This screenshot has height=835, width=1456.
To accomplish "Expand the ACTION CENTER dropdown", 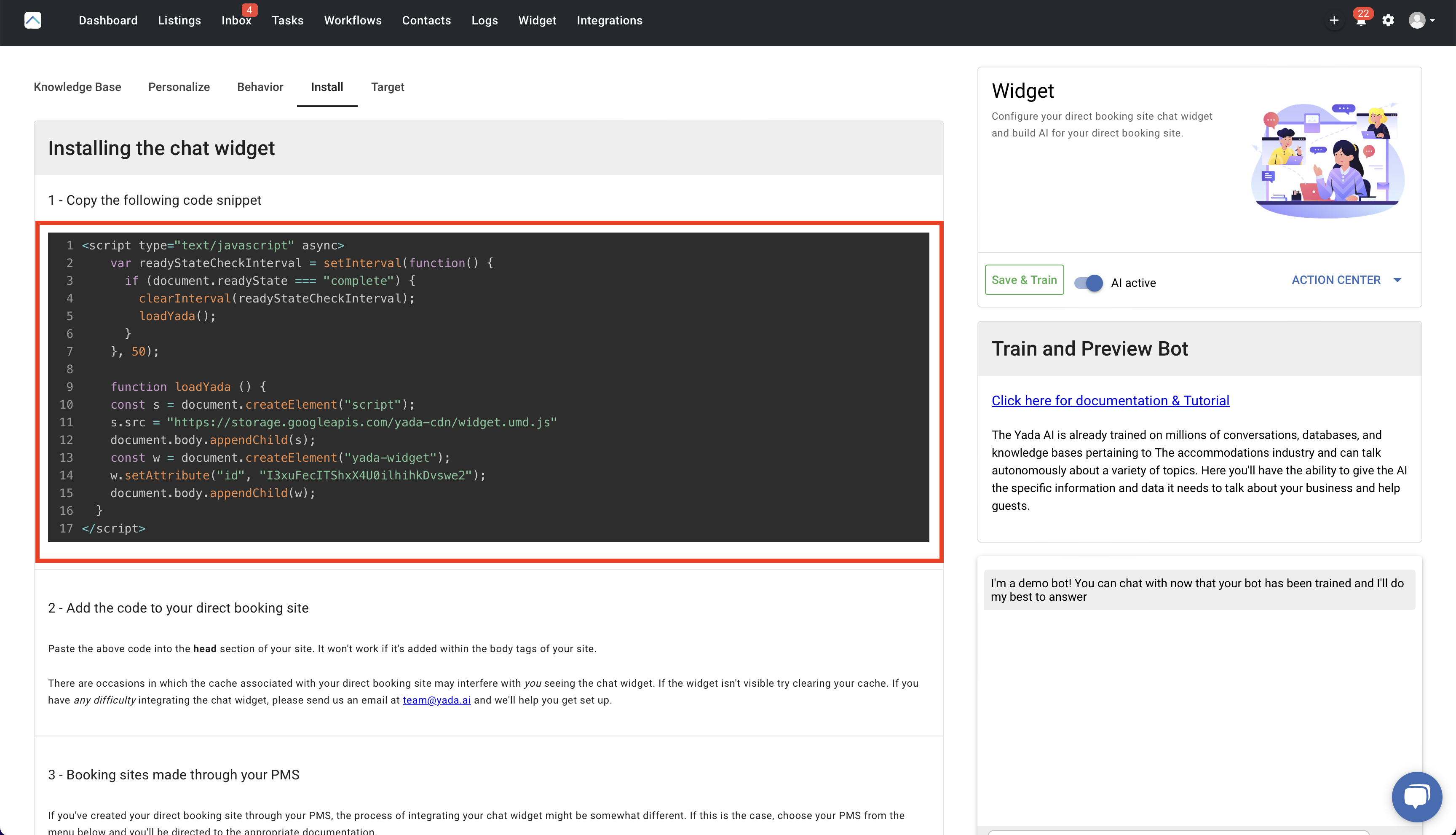I will pyautogui.click(x=1345, y=280).
